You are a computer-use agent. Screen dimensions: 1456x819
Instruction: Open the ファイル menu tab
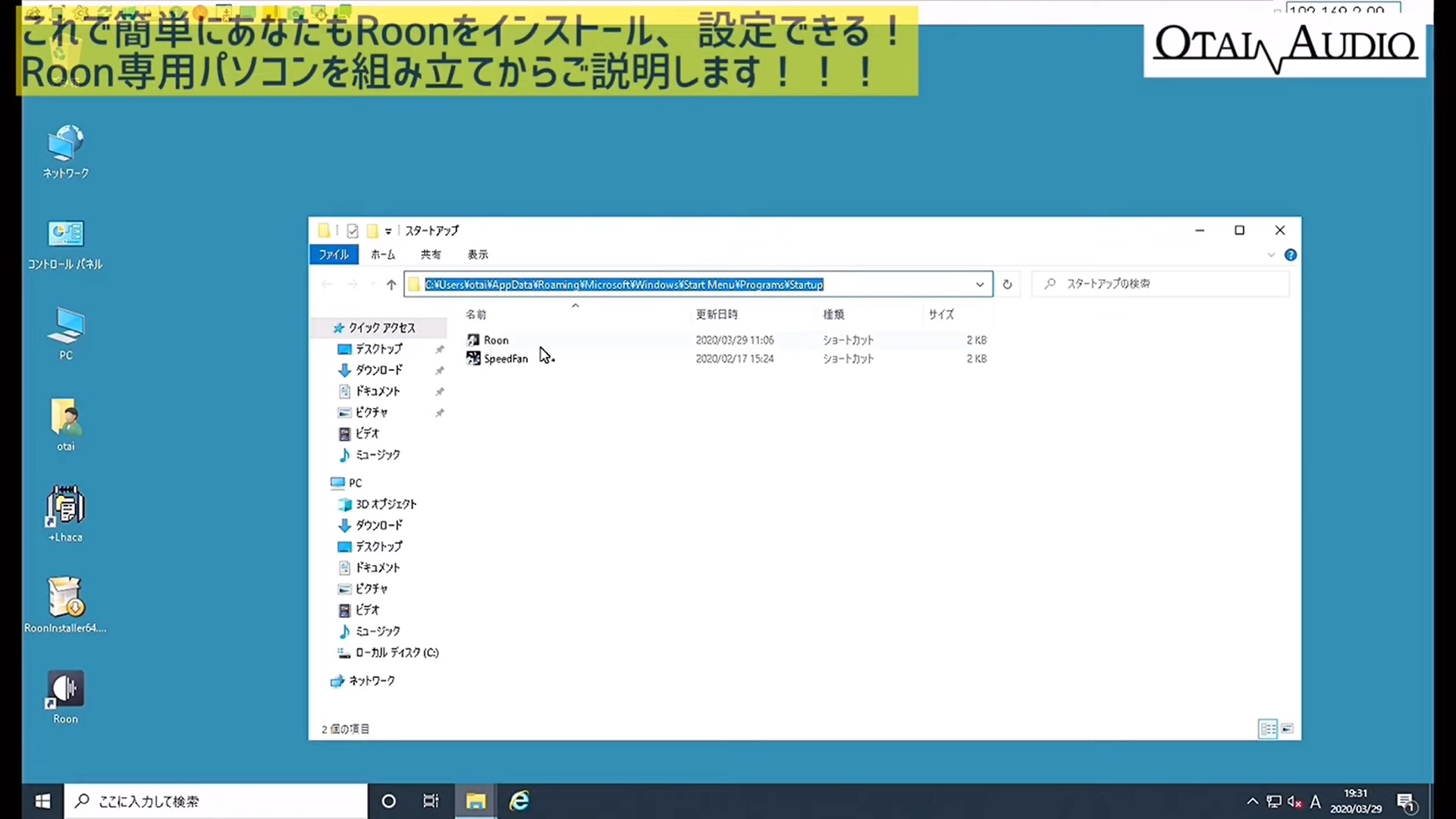pyautogui.click(x=334, y=255)
